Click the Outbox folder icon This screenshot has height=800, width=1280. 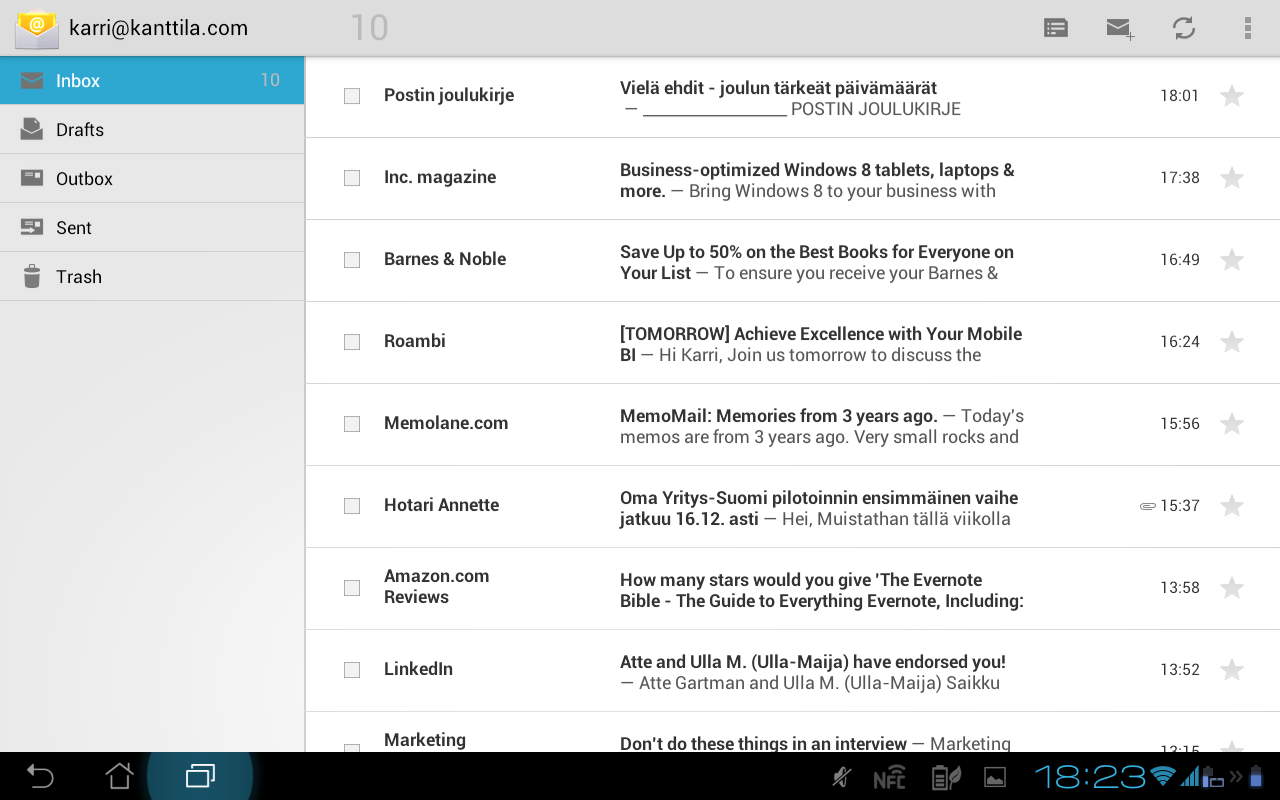[32, 178]
